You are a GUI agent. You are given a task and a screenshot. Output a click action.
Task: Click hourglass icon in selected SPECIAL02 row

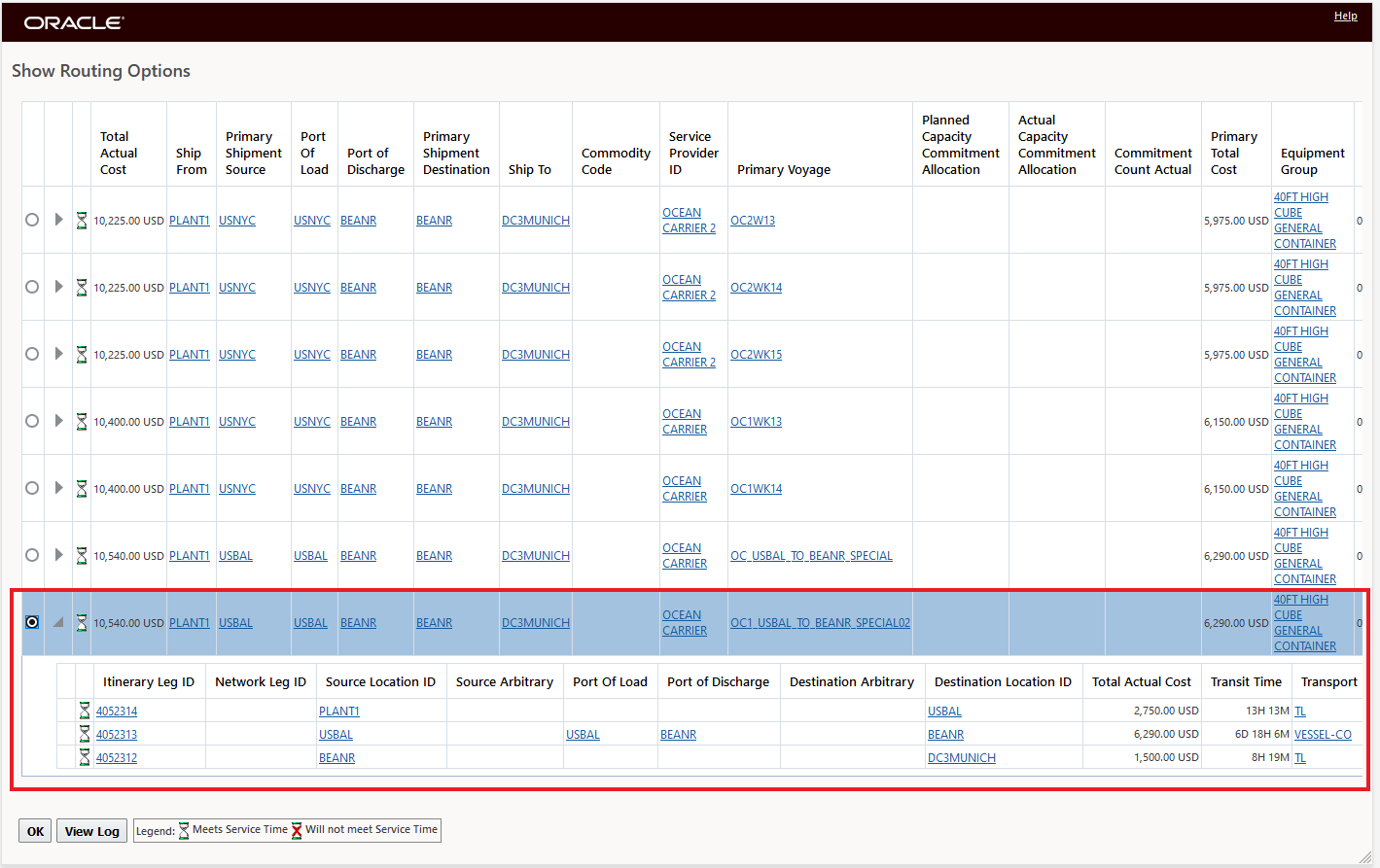pos(82,622)
